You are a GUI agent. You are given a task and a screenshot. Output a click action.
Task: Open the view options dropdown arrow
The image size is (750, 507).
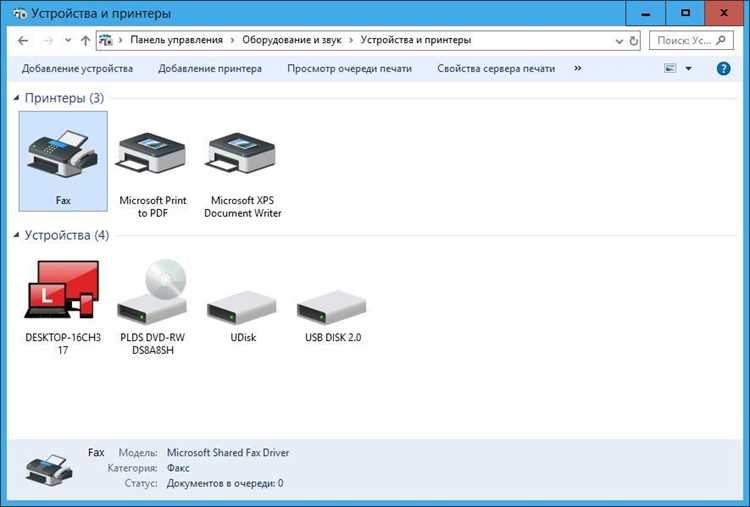688,68
